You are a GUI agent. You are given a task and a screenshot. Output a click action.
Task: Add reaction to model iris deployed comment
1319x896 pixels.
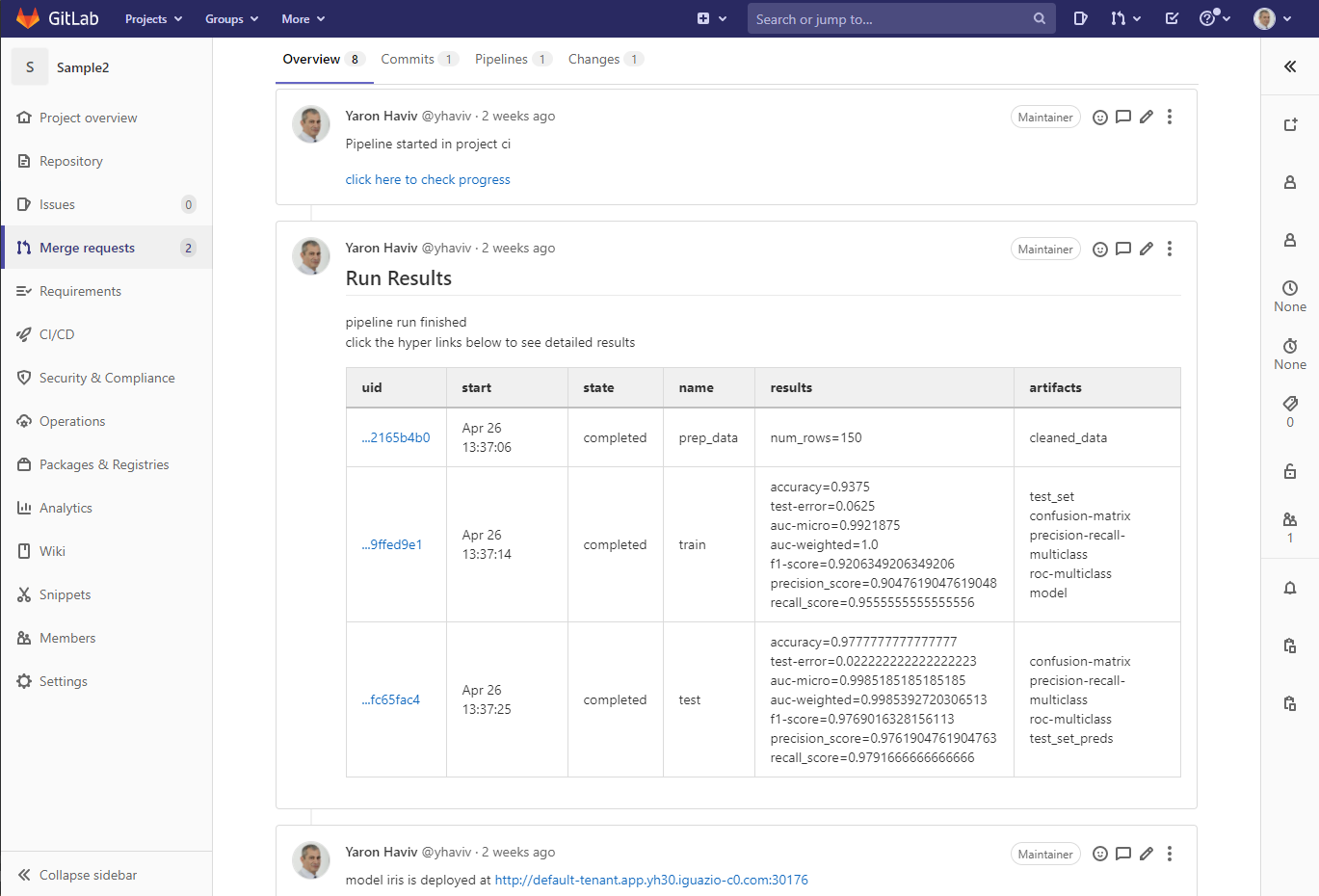(x=1099, y=854)
